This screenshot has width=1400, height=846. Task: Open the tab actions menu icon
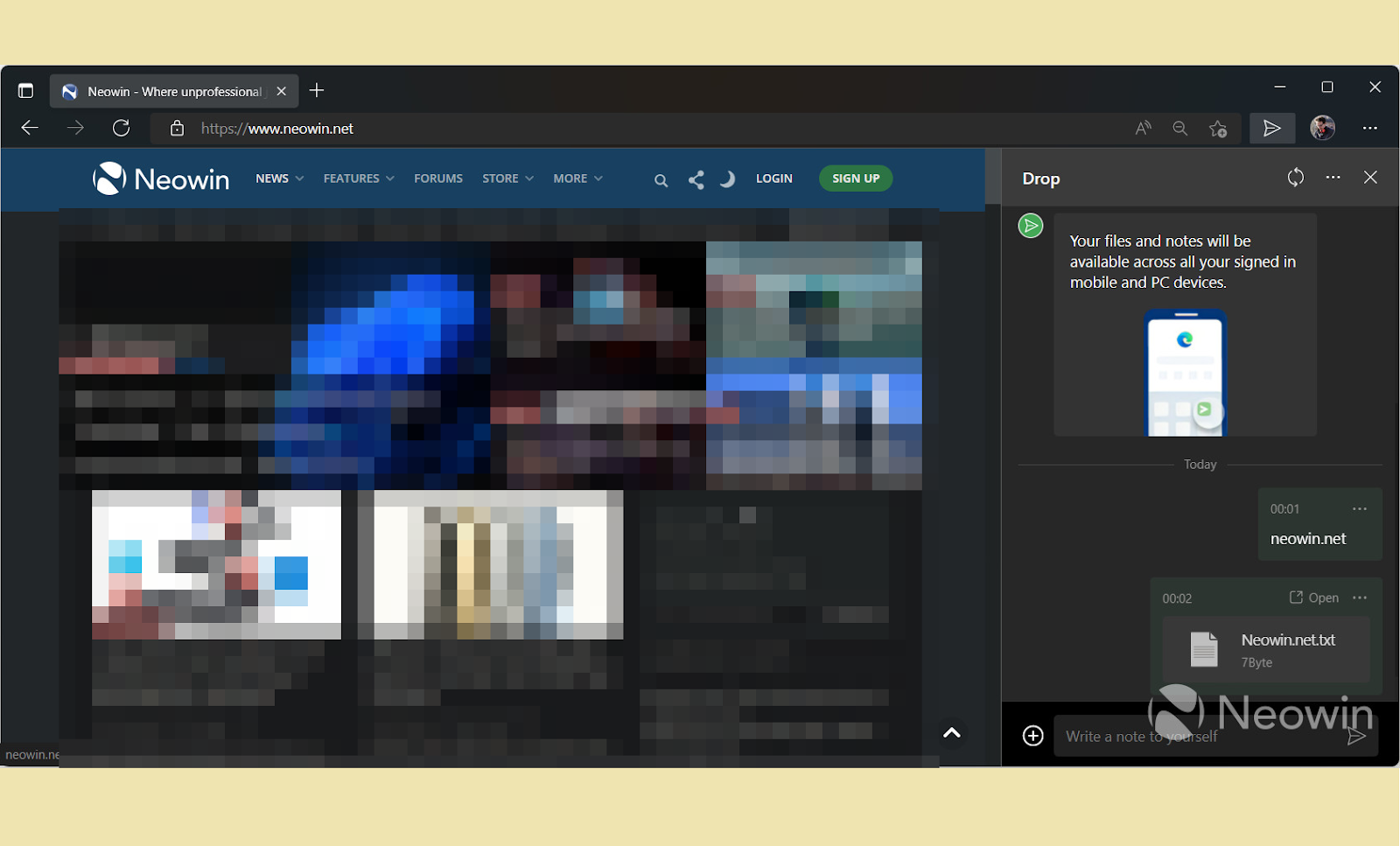[x=25, y=91]
